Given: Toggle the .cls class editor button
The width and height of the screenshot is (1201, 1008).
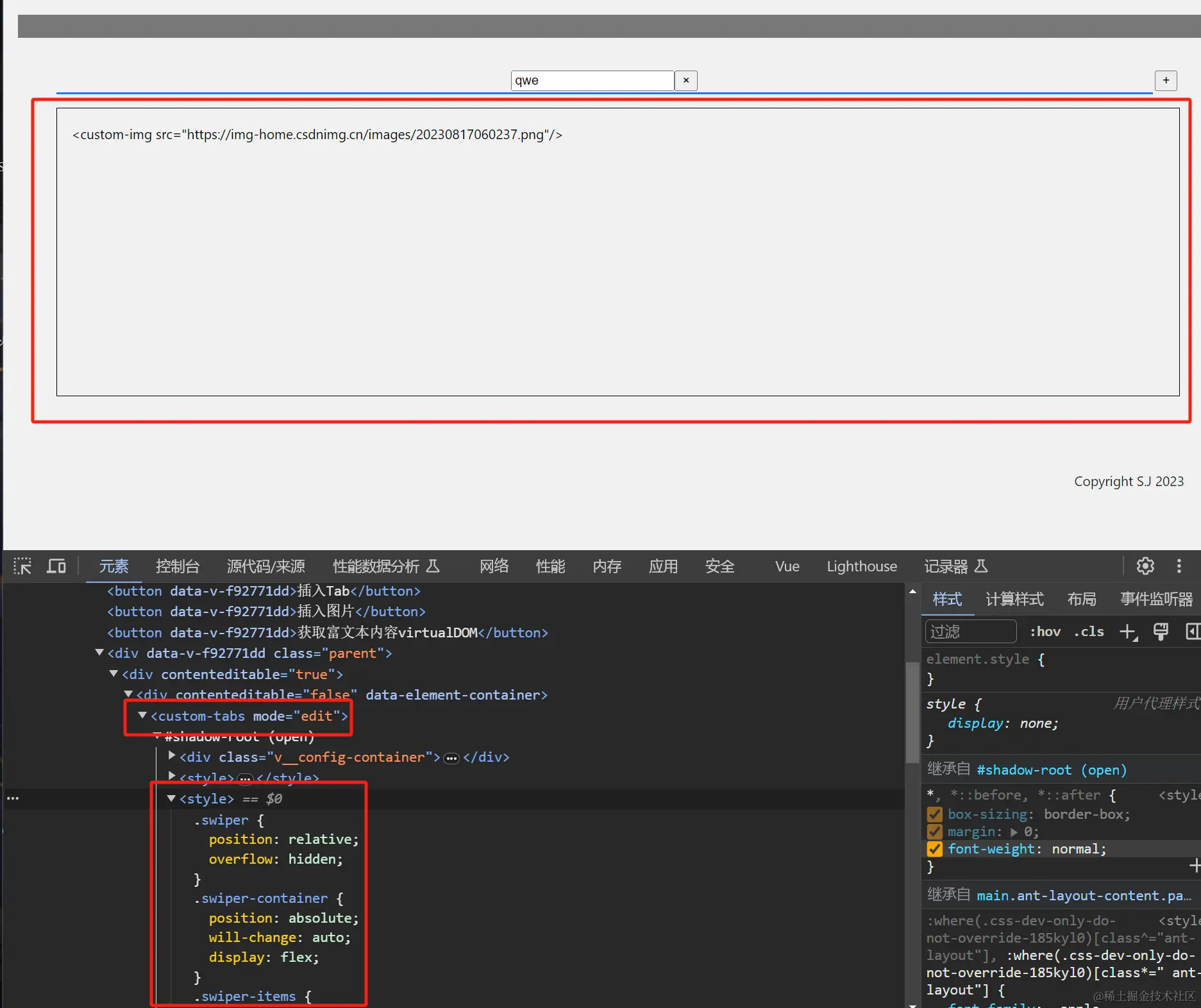Looking at the screenshot, I should pos(1089,632).
